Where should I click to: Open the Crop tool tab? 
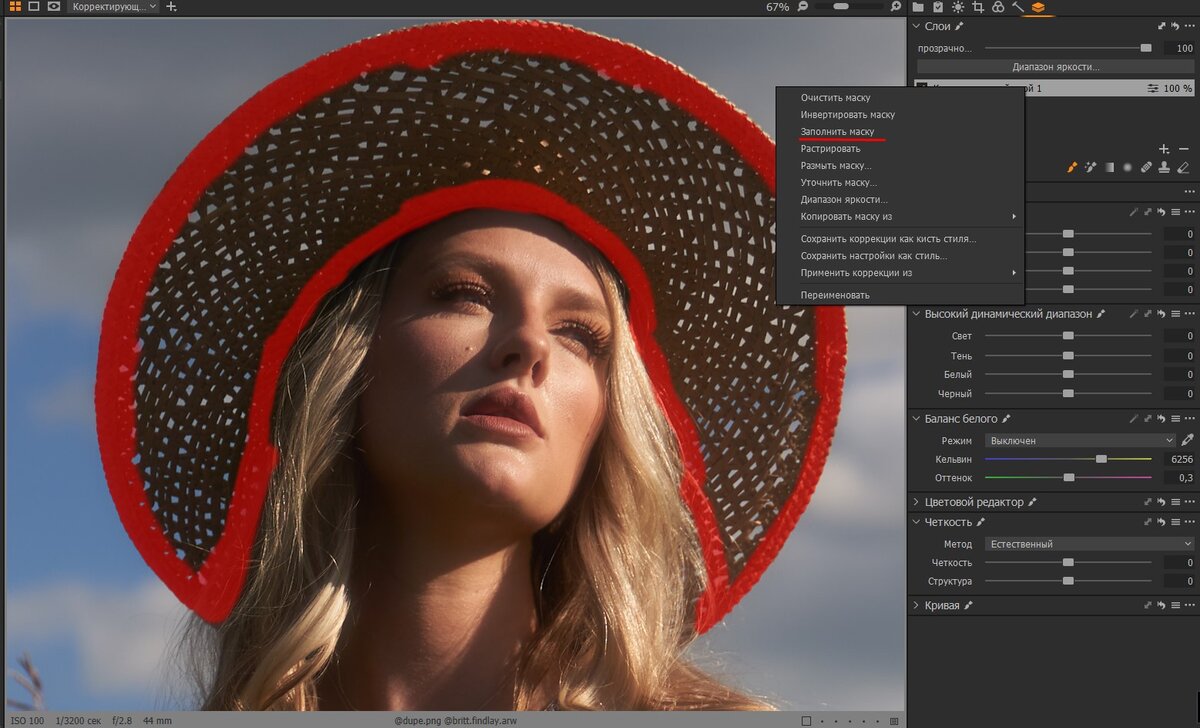click(x=978, y=7)
